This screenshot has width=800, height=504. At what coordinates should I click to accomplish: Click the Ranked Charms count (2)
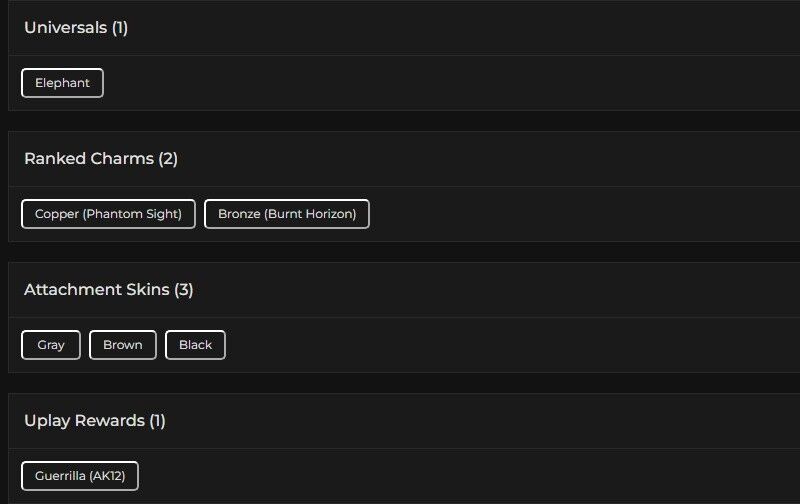[x=168, y=159]
